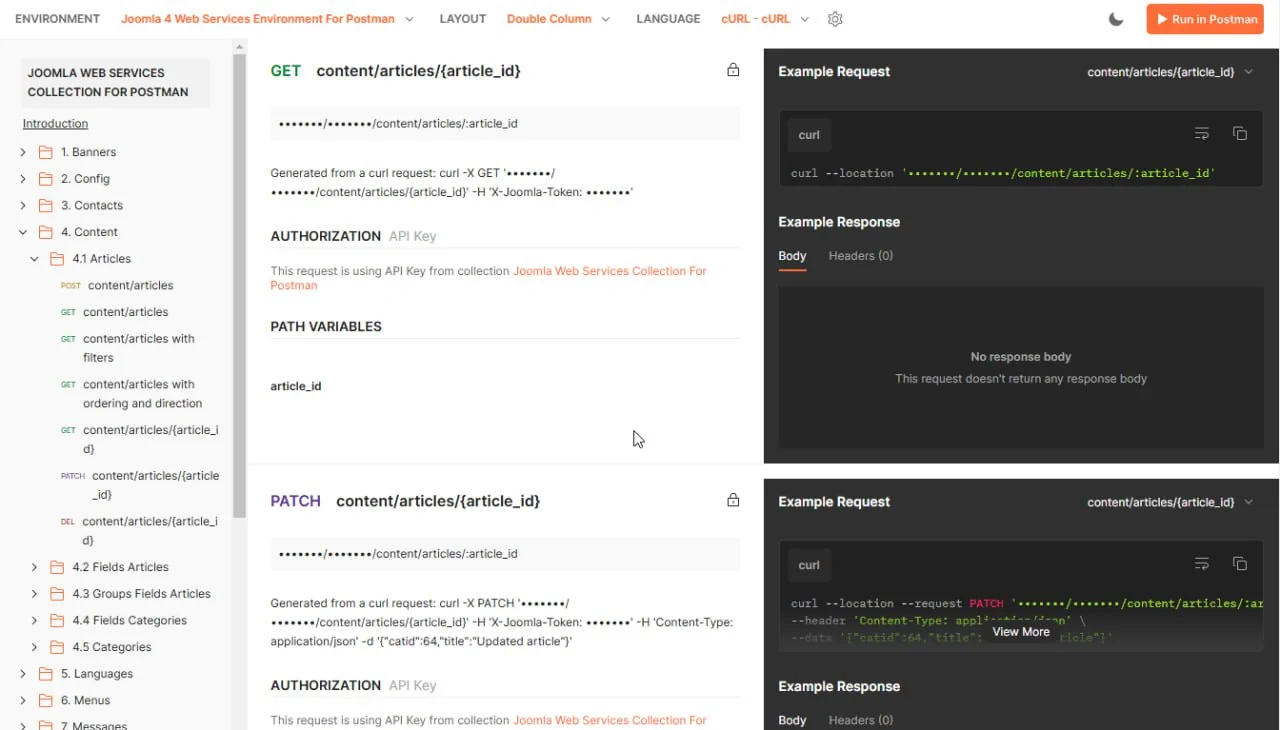Screen dimensions: 1280x730
Task: Click the curl label in the GET example
Action: pyautogui.click(x=809, y=135)
